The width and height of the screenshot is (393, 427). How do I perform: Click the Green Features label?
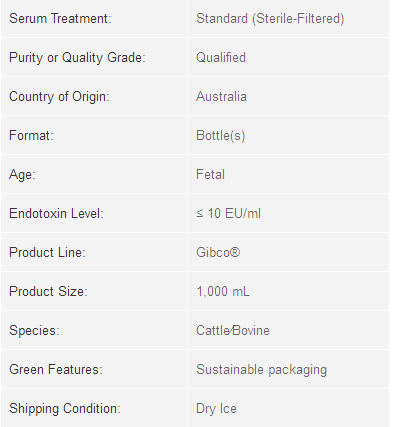(x=56, y=370)
